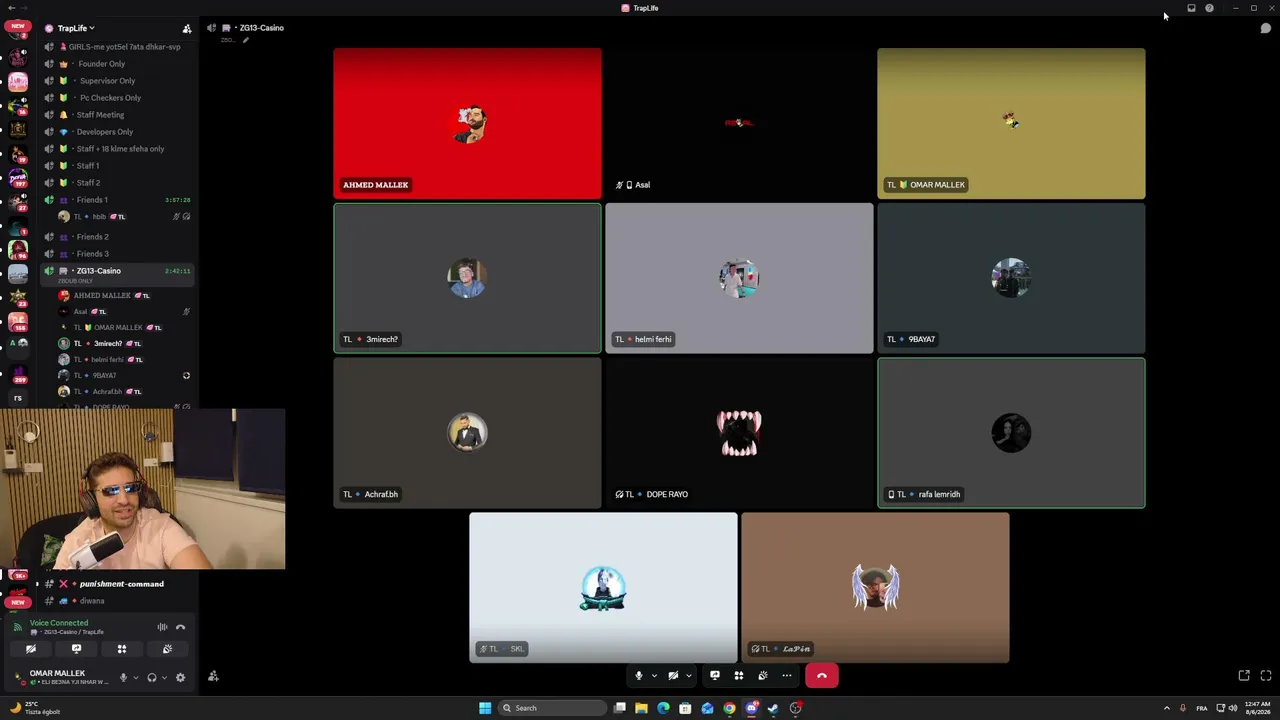
Task: Toggle noise suppression in Voice Connected panel
Action: pyautogui.click(x=162, y=627)
